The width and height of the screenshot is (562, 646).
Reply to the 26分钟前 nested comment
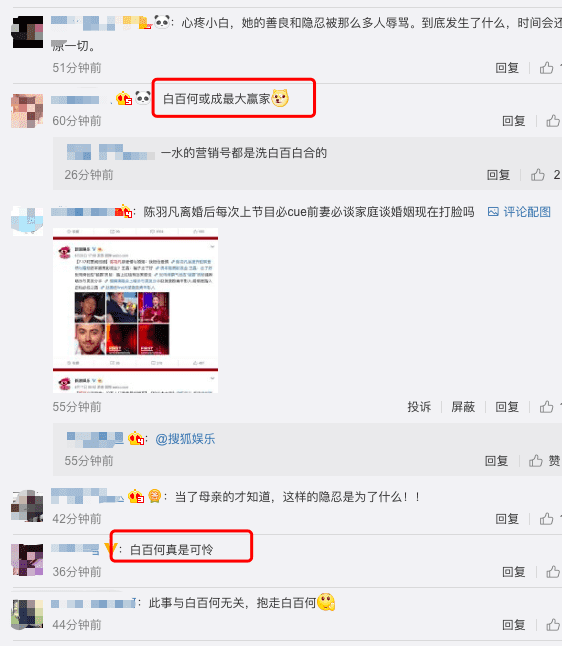coord(498,175)
